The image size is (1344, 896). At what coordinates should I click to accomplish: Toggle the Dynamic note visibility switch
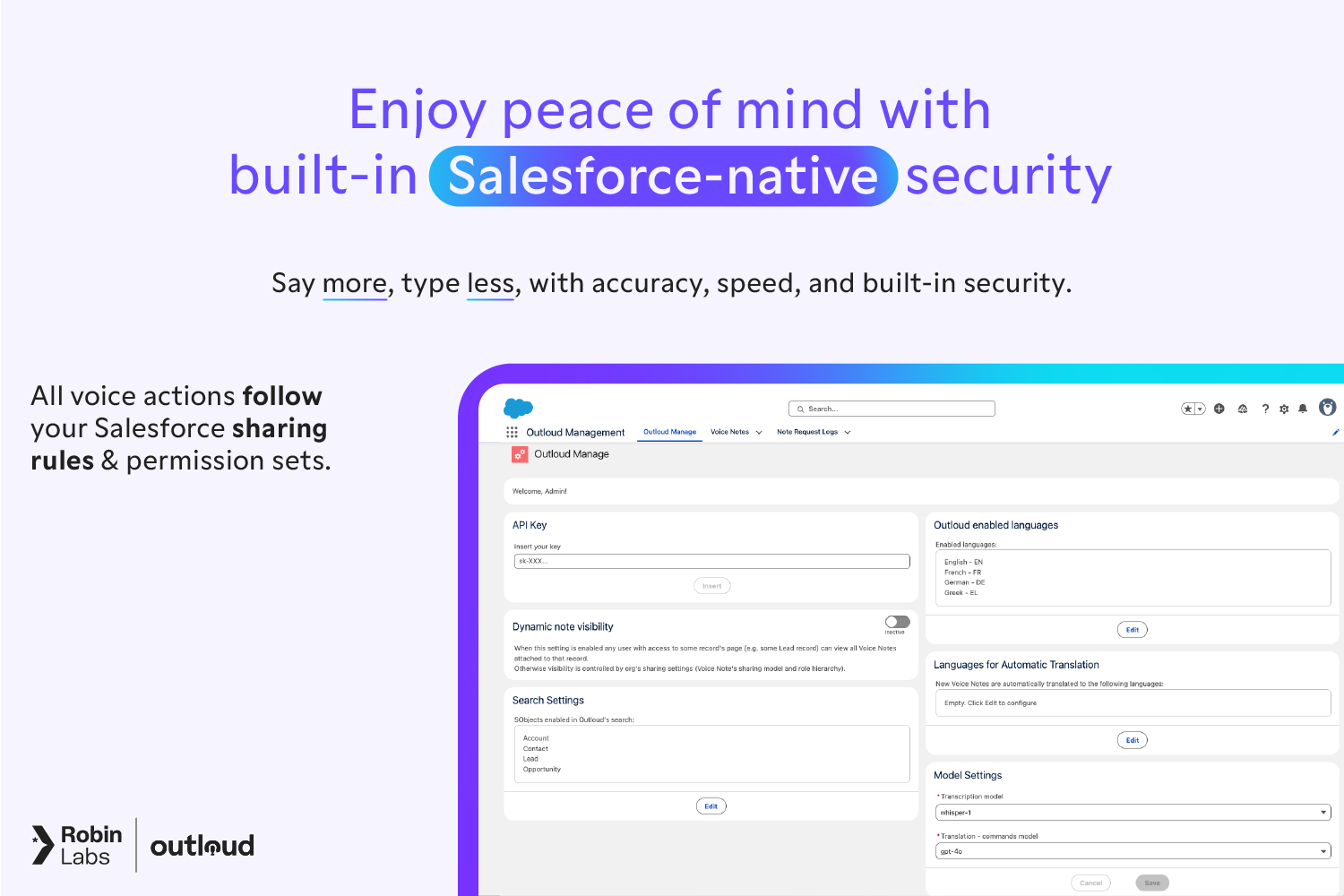click(897, 622)
